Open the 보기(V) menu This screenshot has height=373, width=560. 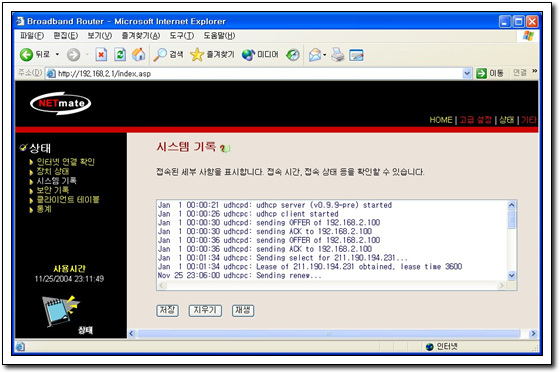(x=100, y=36)
